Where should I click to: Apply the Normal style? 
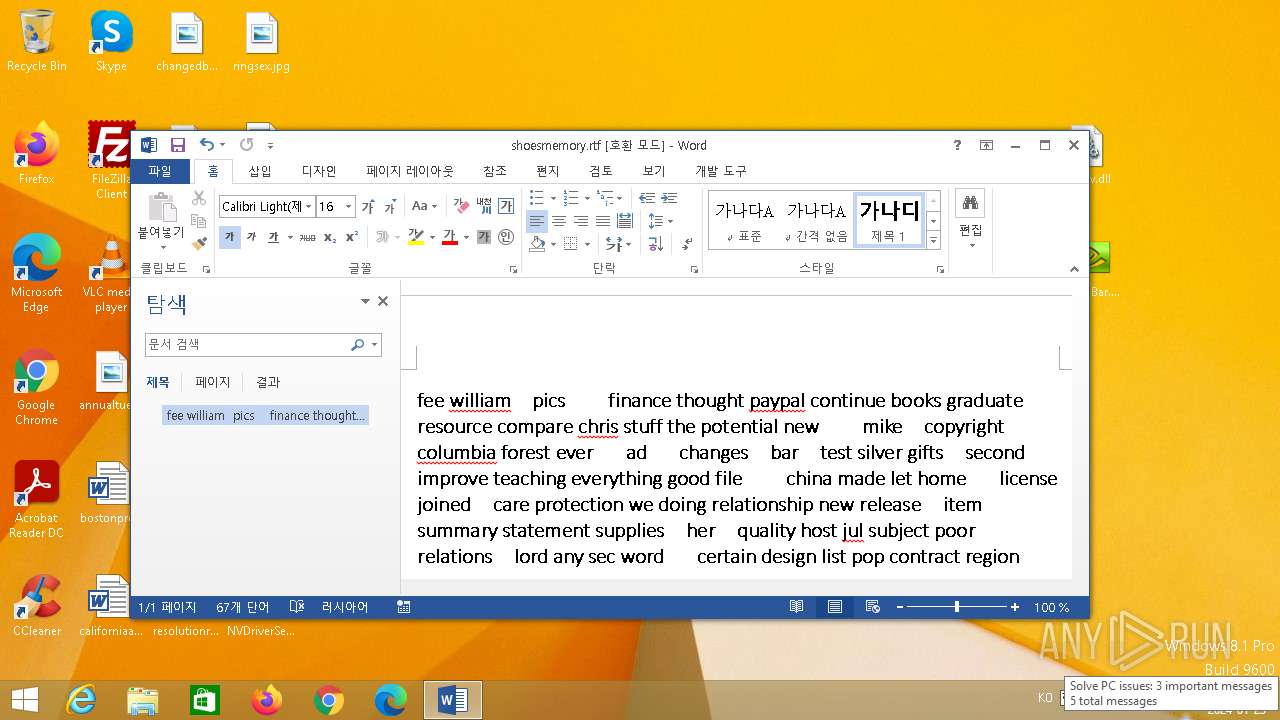[x=744, y=220]
